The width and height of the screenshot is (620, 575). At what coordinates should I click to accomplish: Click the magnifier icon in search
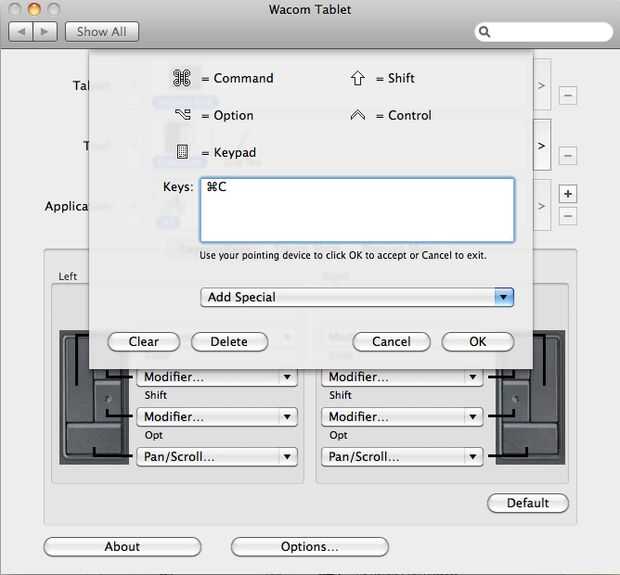486,32
